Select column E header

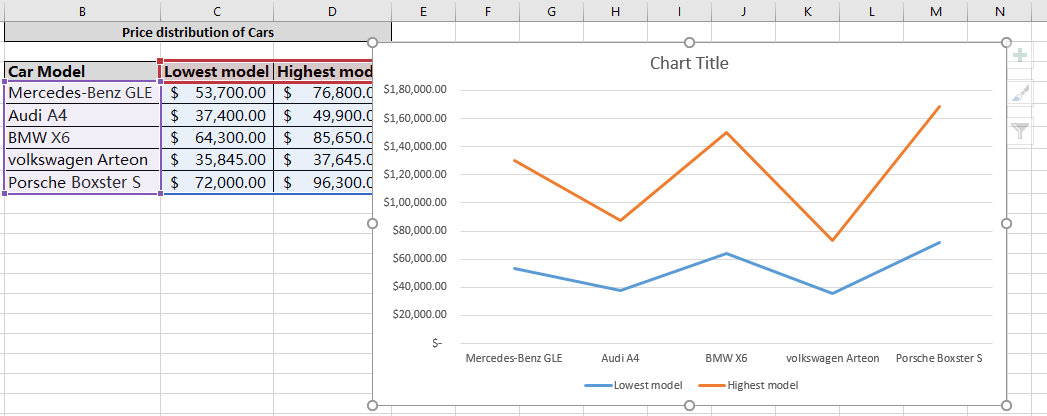tap(423, 11)
